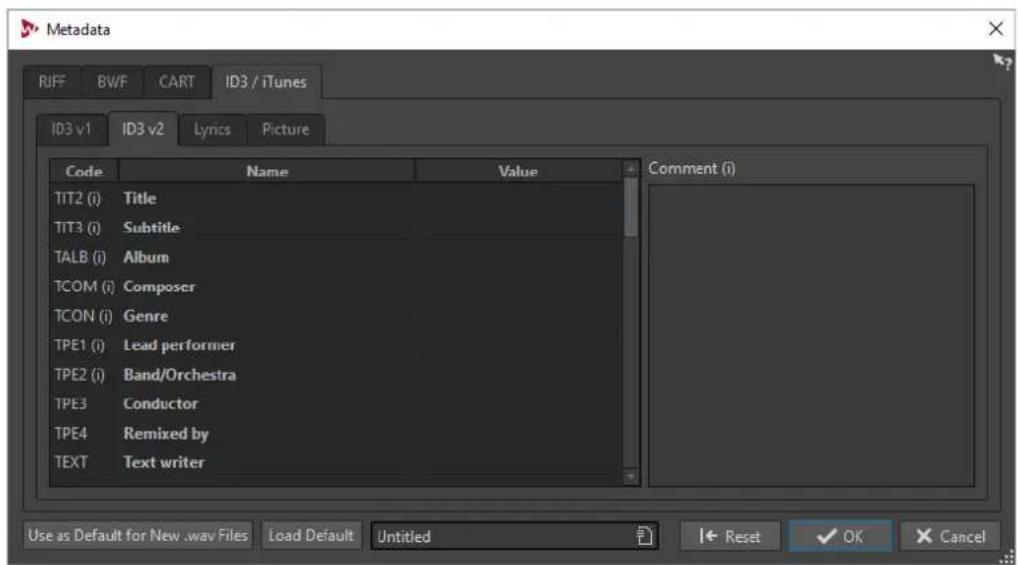Select the ID3 v2 sub-tab
The height and width of the screenshot is (565, 1018).
(x=143, y=129)
